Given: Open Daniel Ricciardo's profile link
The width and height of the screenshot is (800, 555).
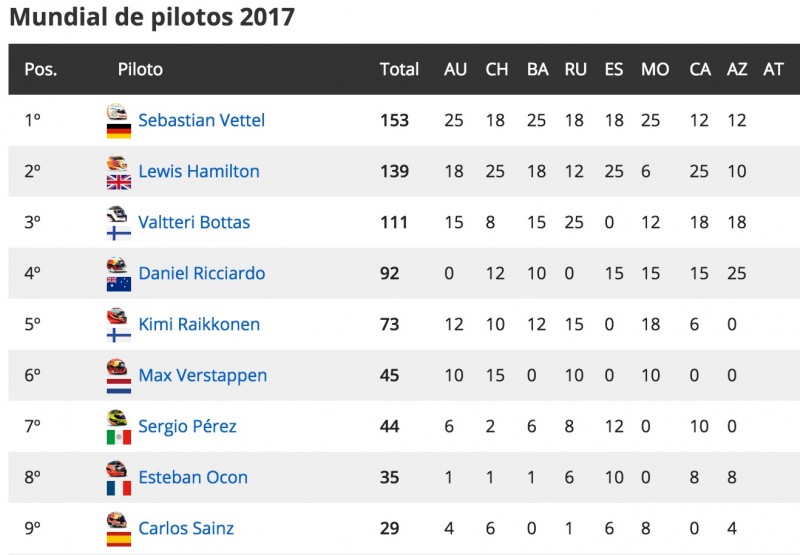Looking at the screenshot, I should click(202, 273).
